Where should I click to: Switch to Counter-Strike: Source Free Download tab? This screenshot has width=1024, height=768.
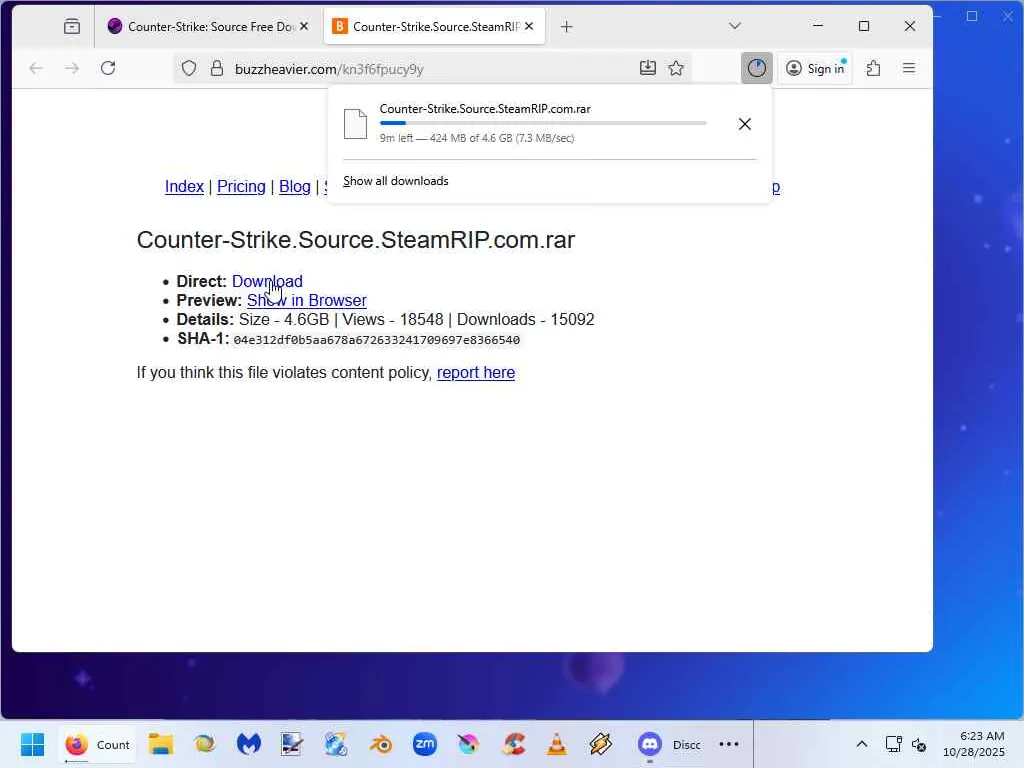(x=208, y=26)
